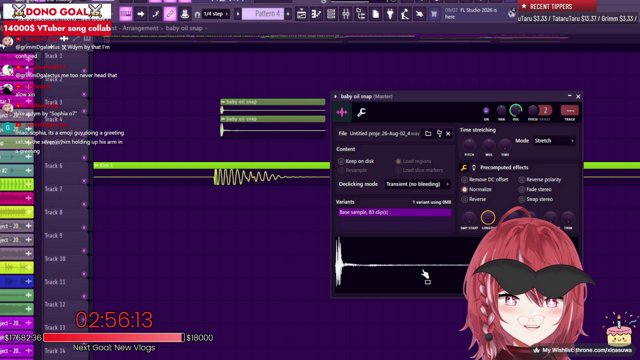
Task: Select the baby oil snap breadcrumb
Action: click(x=184, y=28)
